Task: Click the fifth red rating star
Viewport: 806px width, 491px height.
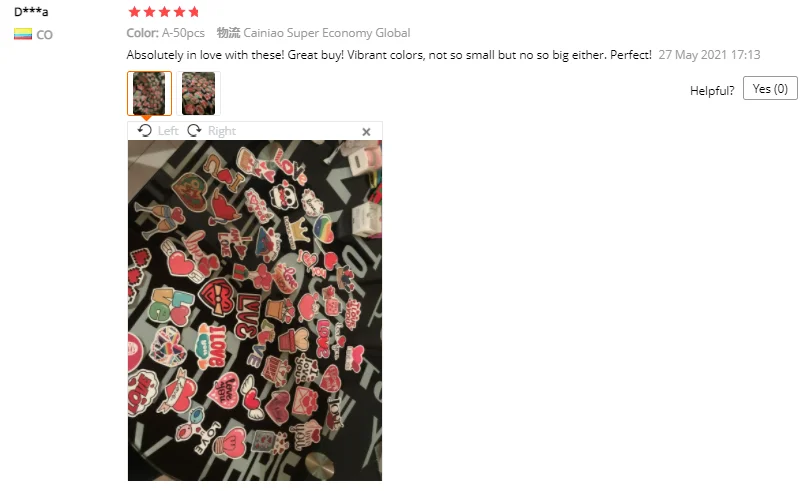Action: pyautogui.click(x=194, y=12)
